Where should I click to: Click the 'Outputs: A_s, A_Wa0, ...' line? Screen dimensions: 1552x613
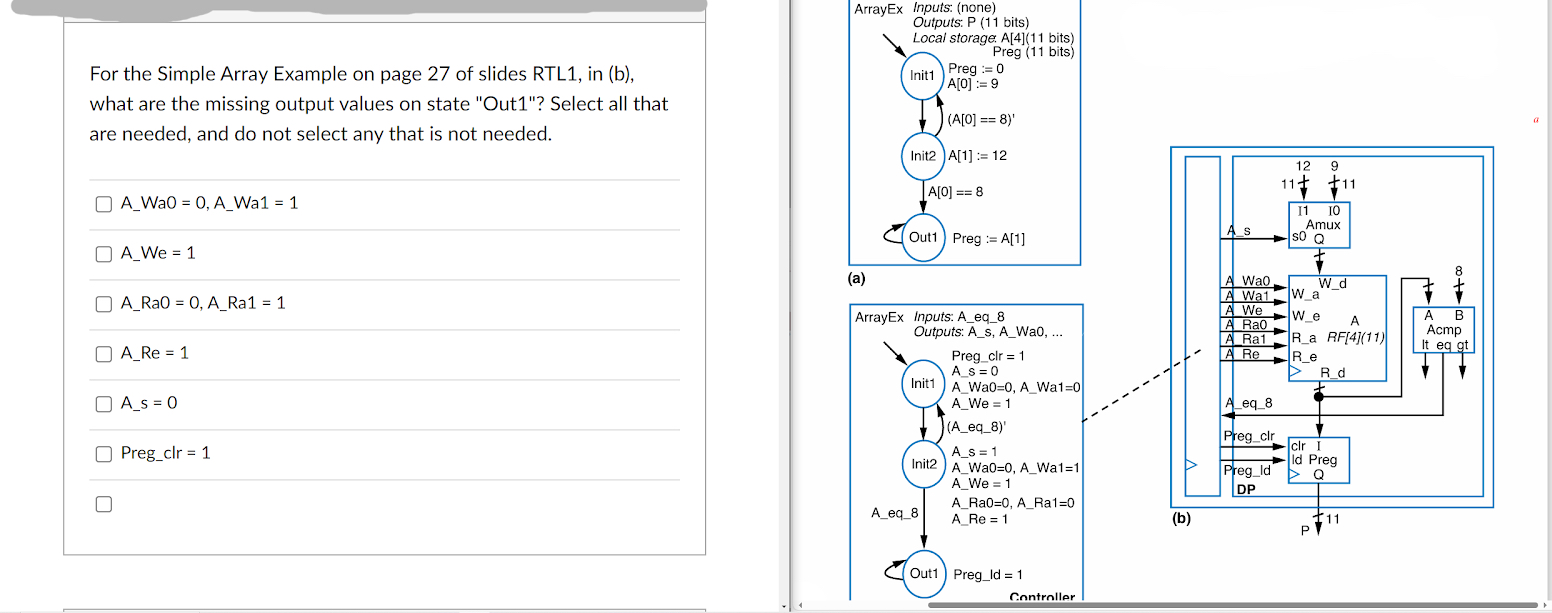coord(988,331)
